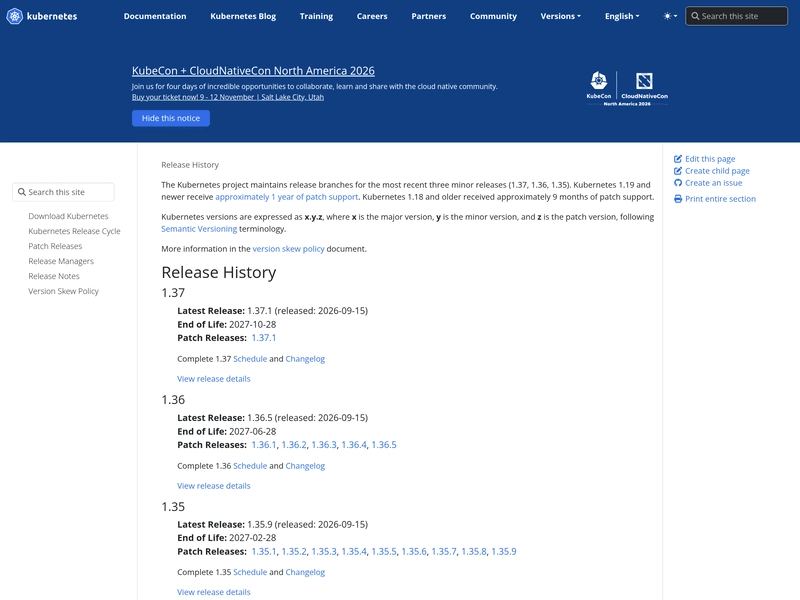Open the 1.37 Schedule link
Image resolution: width=800 pixels, height=600 pixels.
[250, 359]
